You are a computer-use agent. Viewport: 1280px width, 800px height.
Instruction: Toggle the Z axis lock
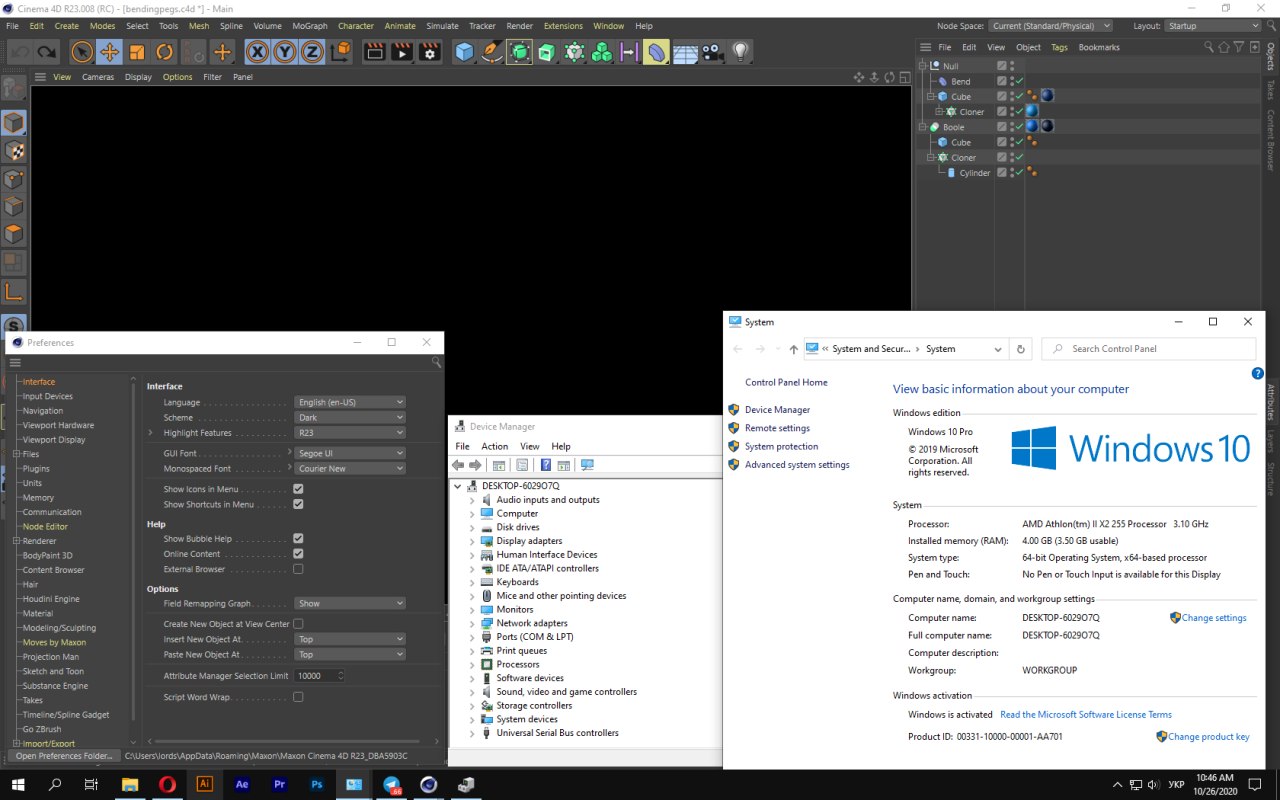click(313, 52)
